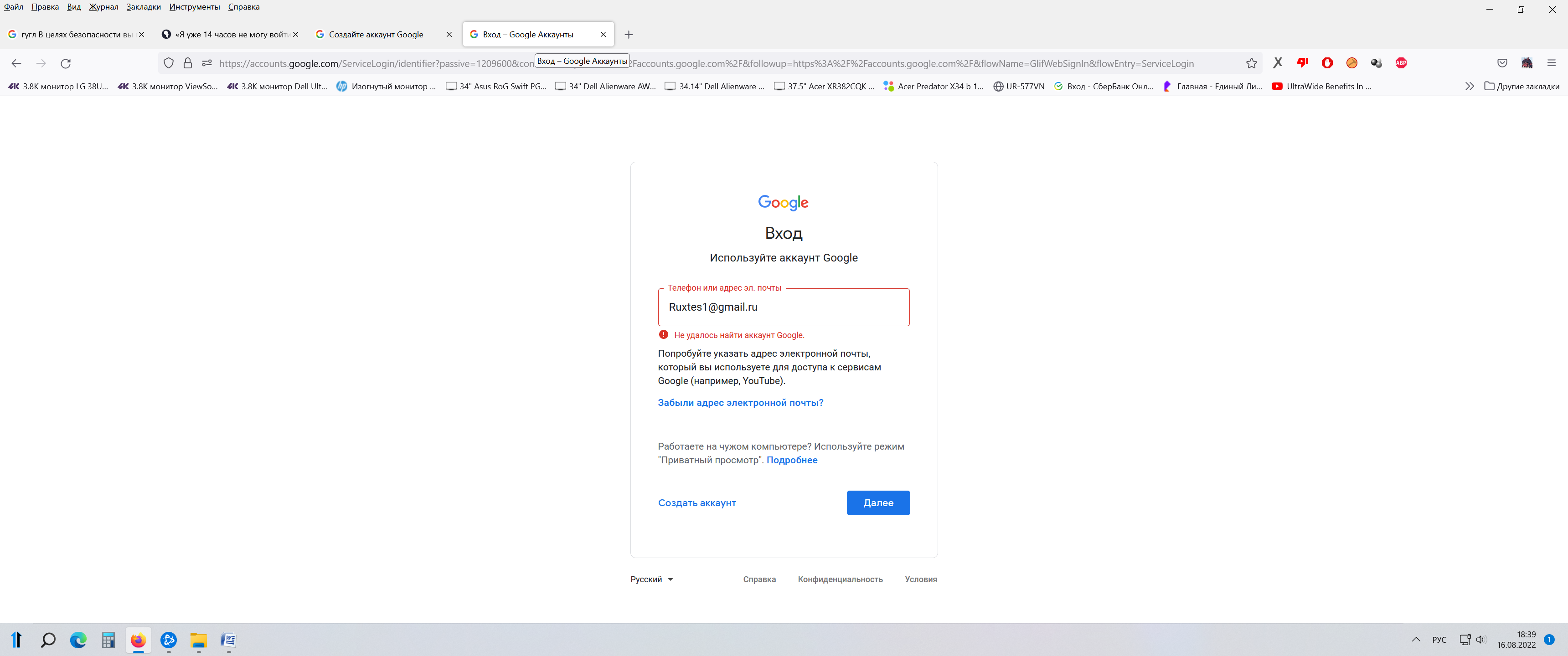The height and width of the screenshot is (656, 1568).
Task: Click the Создать аккаунт link
Action: pos(696,502)
